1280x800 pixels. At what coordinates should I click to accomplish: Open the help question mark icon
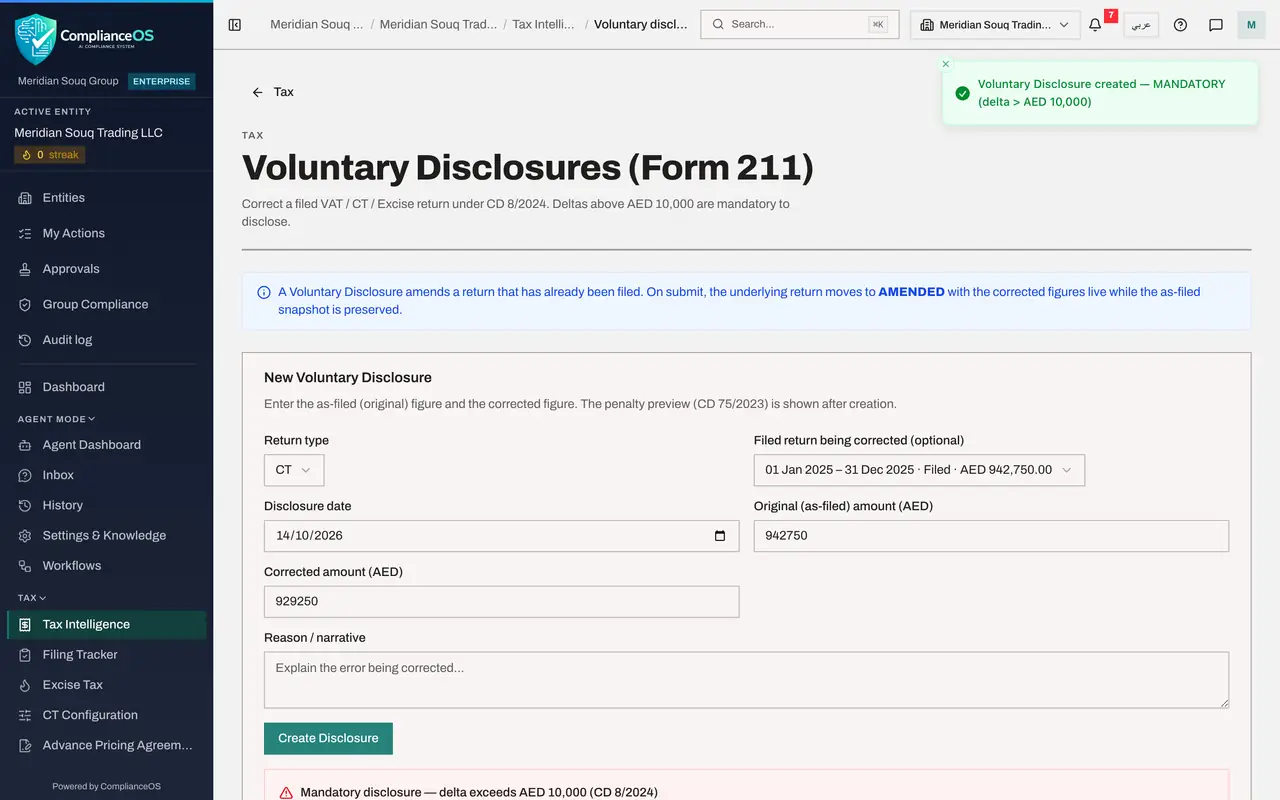(x=1180, y=25)
